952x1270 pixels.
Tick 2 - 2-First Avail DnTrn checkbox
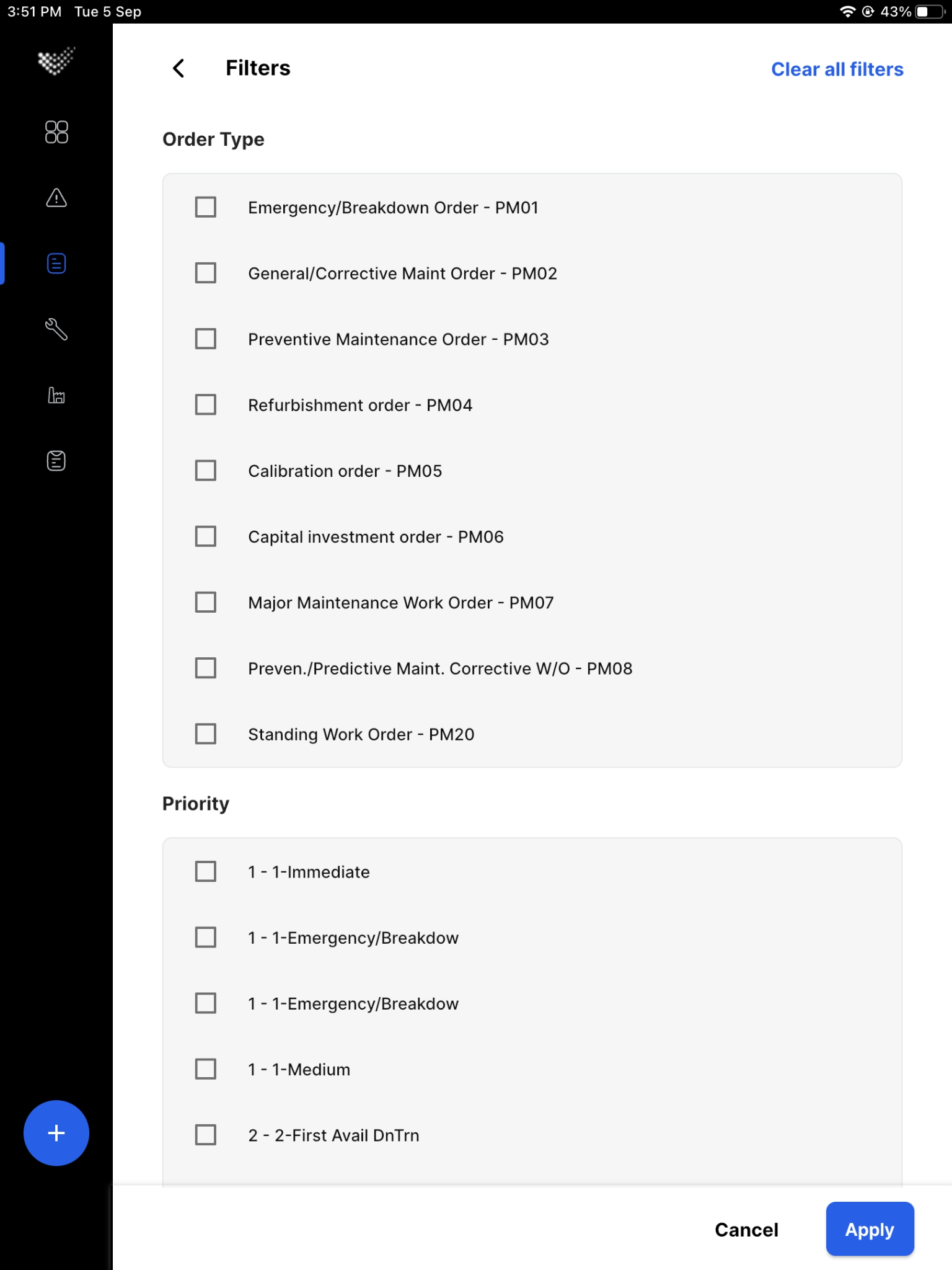pos(206,1135)
